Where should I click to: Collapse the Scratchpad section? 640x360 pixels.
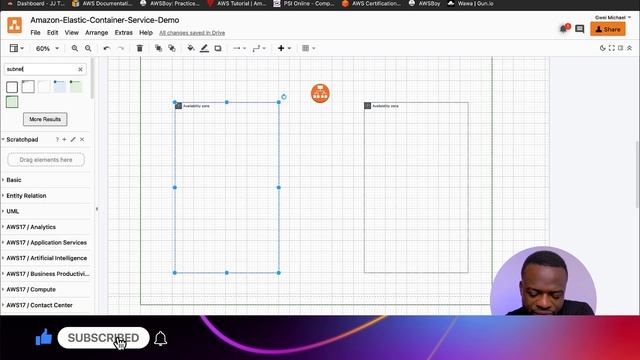[x=22, y=140]
